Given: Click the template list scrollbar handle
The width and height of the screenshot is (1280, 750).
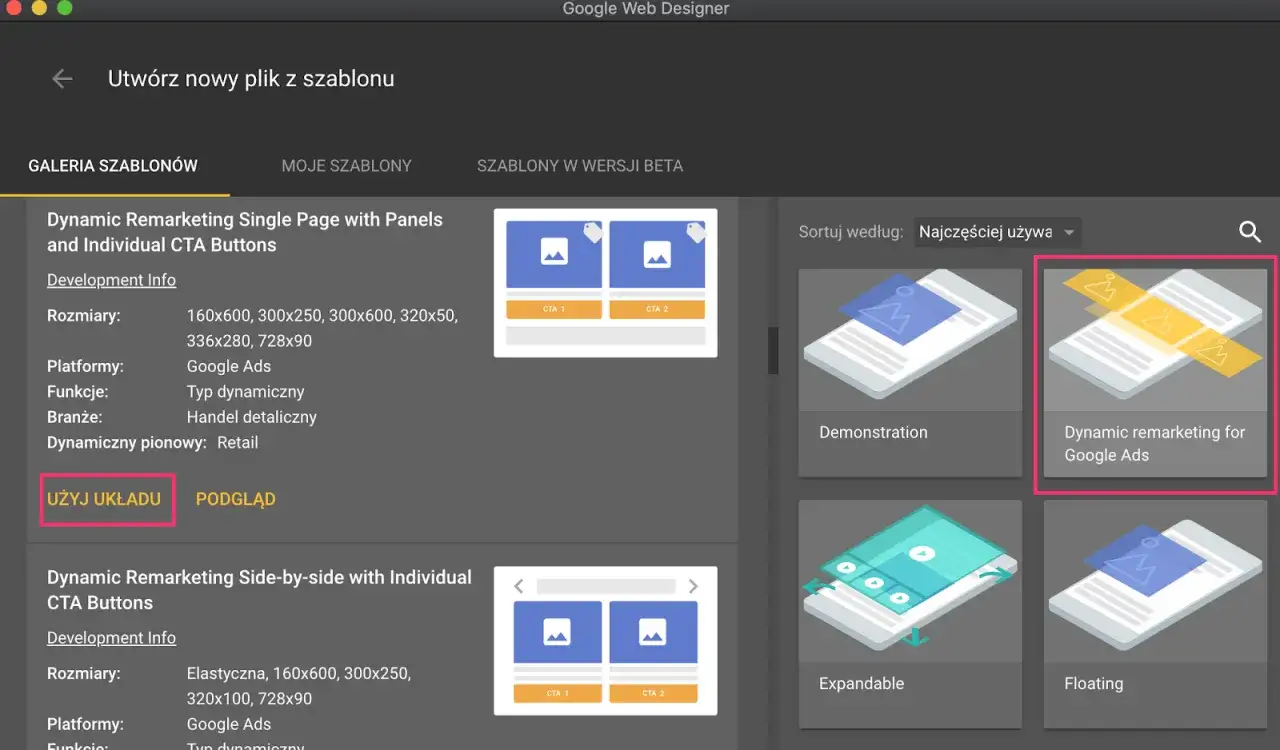Looking at the screenshot, I should [772, 350].
